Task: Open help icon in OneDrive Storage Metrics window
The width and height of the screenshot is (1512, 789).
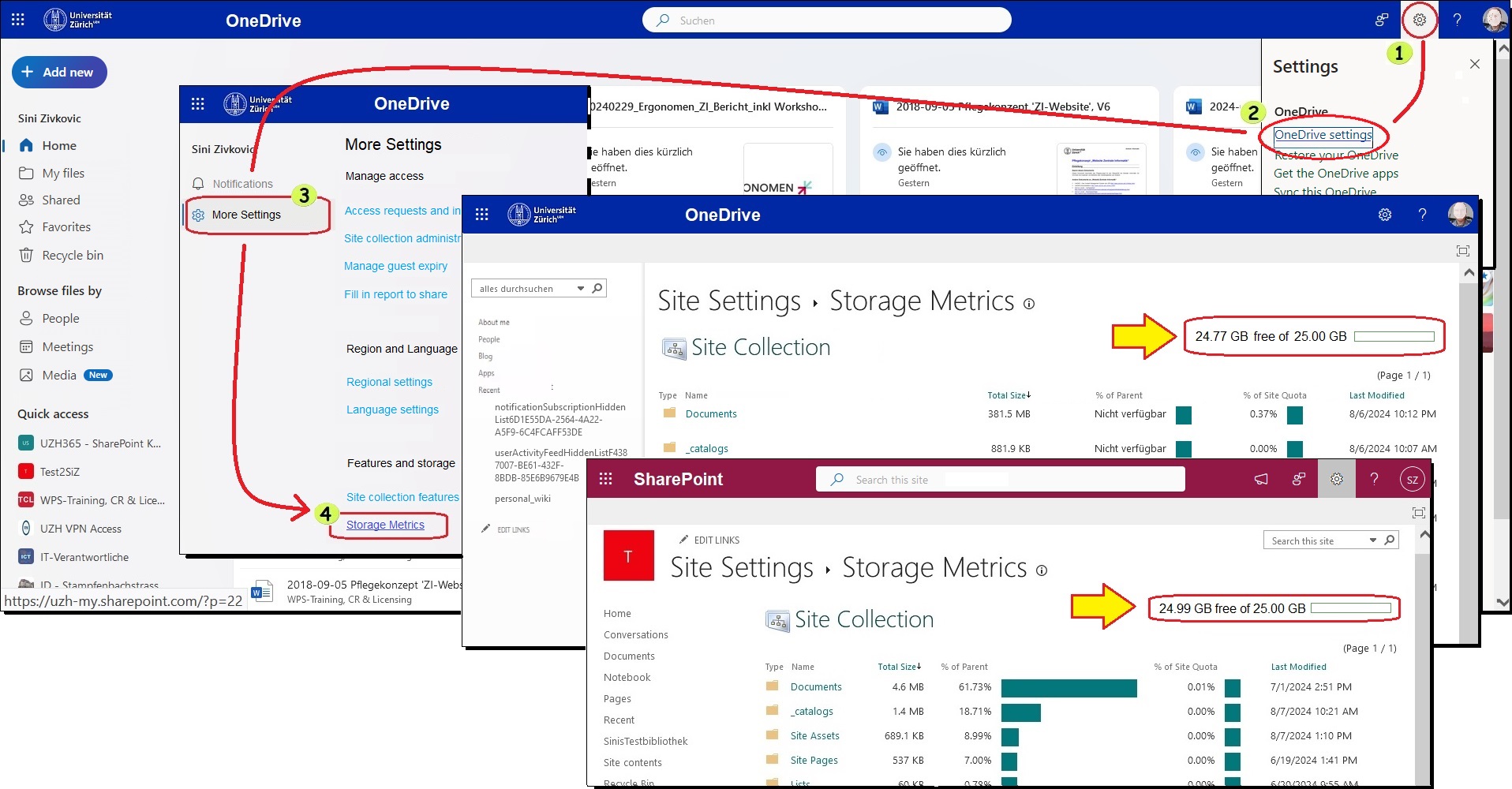Action: click(x=1422, y=215)
